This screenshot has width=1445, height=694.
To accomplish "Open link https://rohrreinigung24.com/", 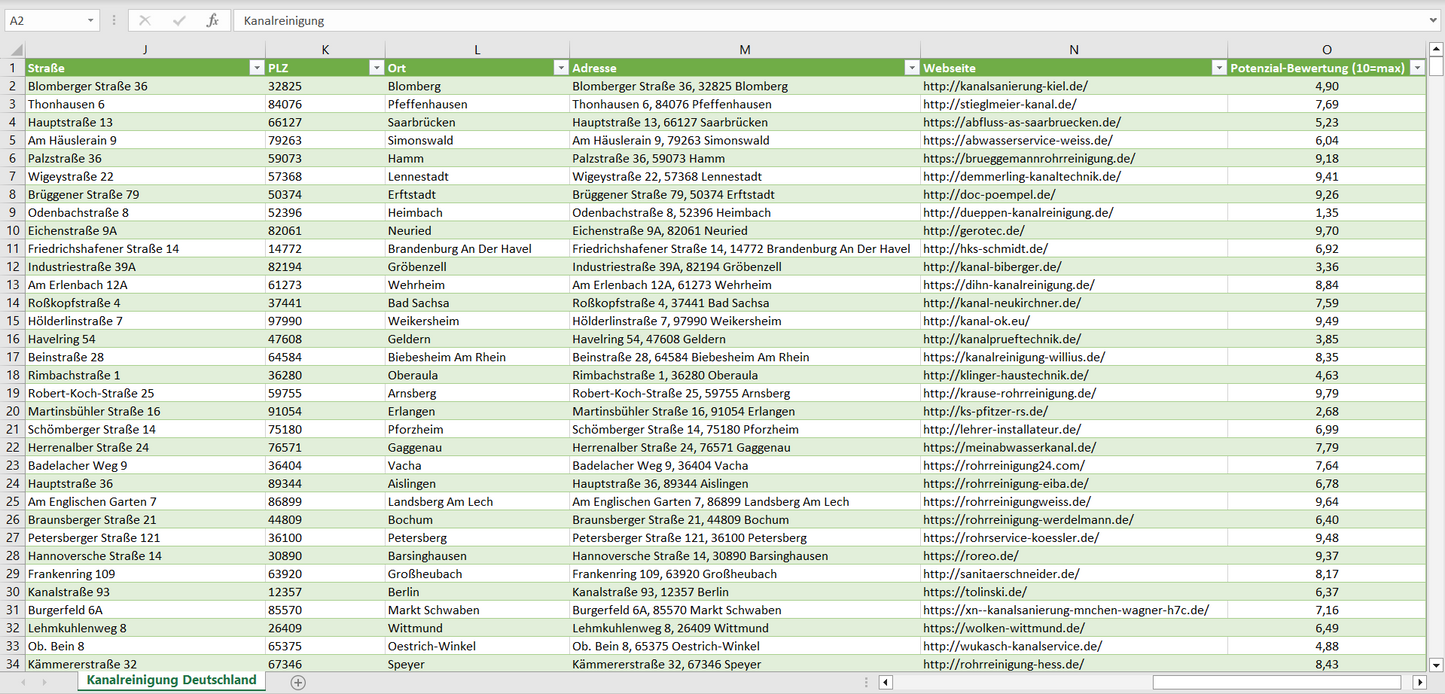I will coord(1003,465).
